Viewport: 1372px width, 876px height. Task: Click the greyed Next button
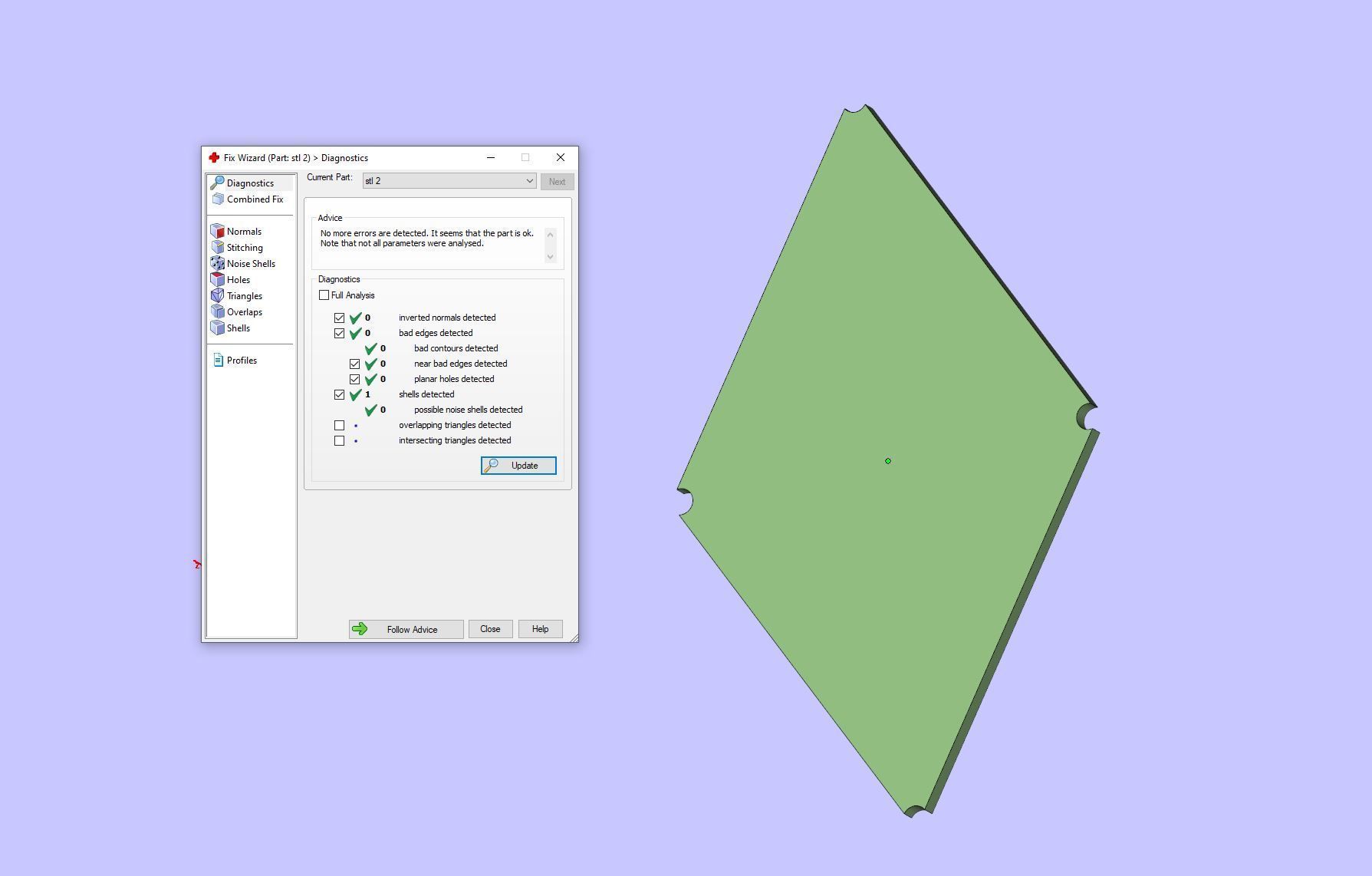pyautogui.click(x=557, y=182)
